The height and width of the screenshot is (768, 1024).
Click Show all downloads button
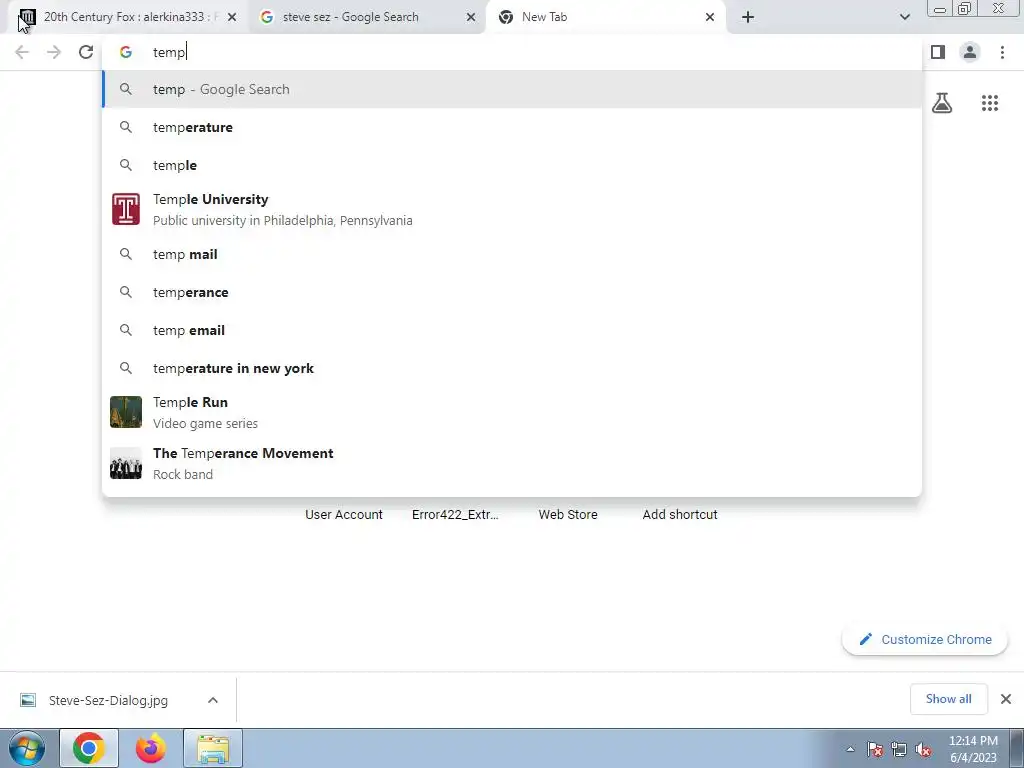pyautogui.click(x=948, y=699)
